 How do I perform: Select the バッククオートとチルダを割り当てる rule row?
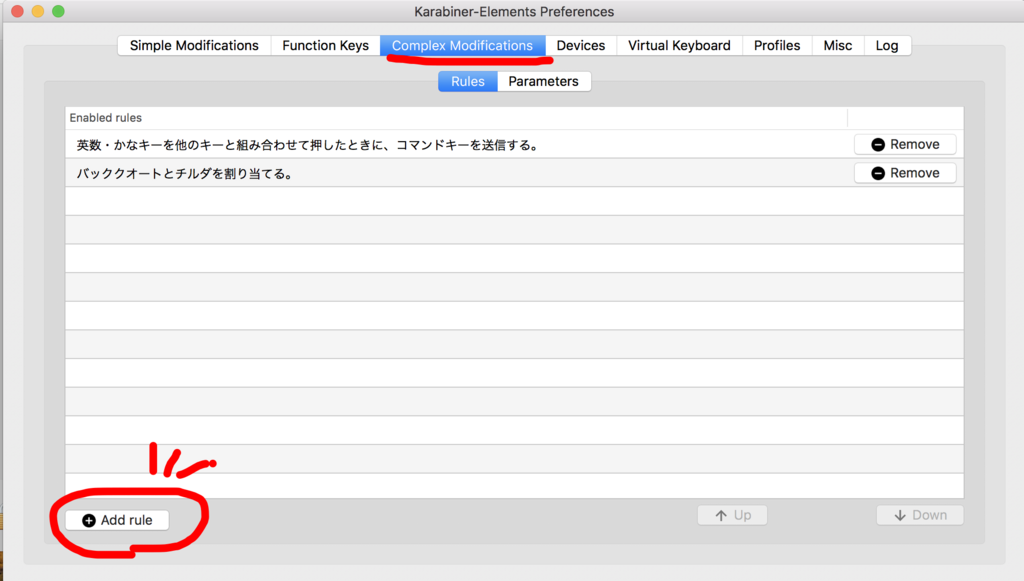pyautogui.click(x=515, y=173)
